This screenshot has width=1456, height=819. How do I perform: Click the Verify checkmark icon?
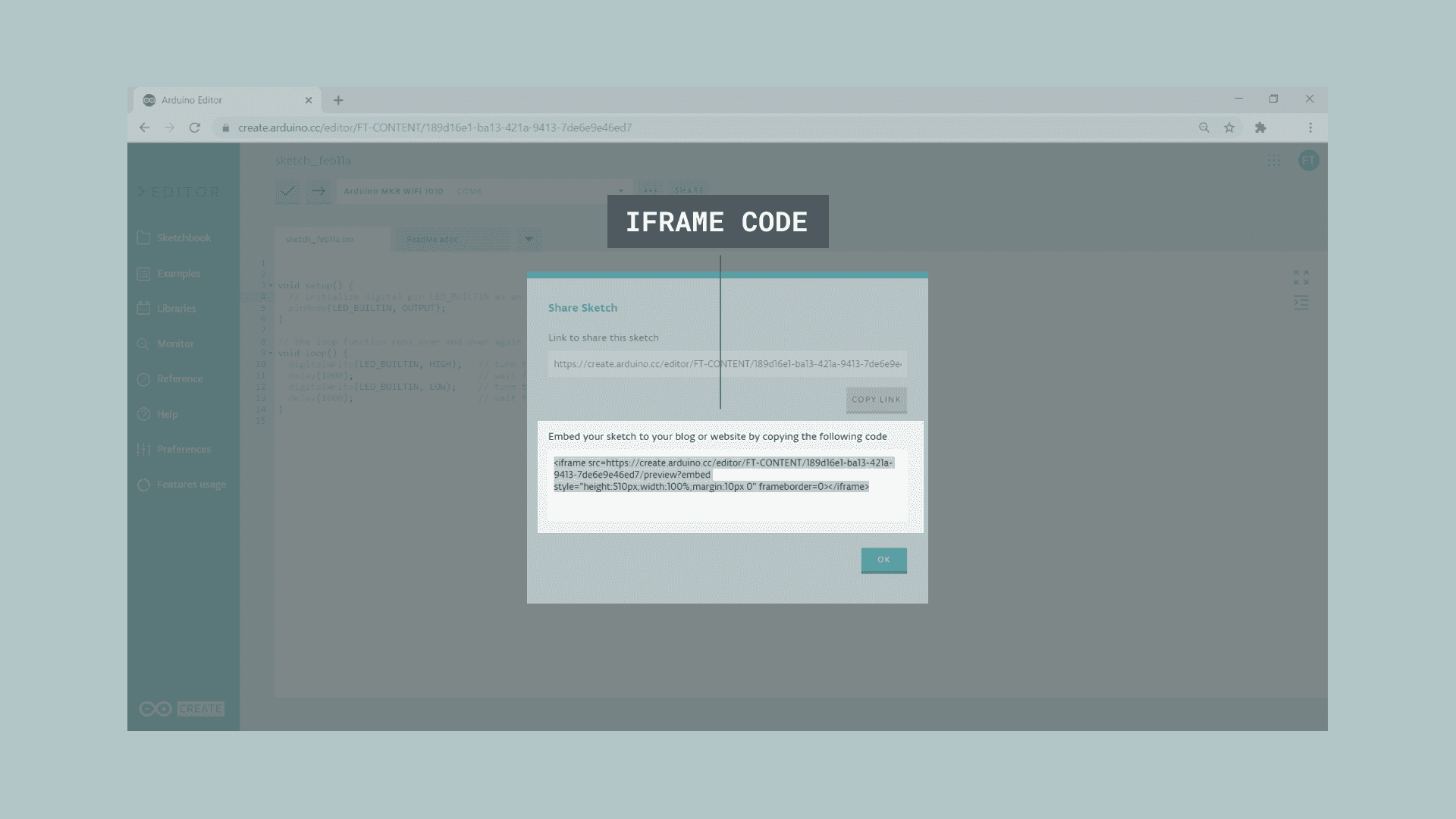[x=287, y=191]
